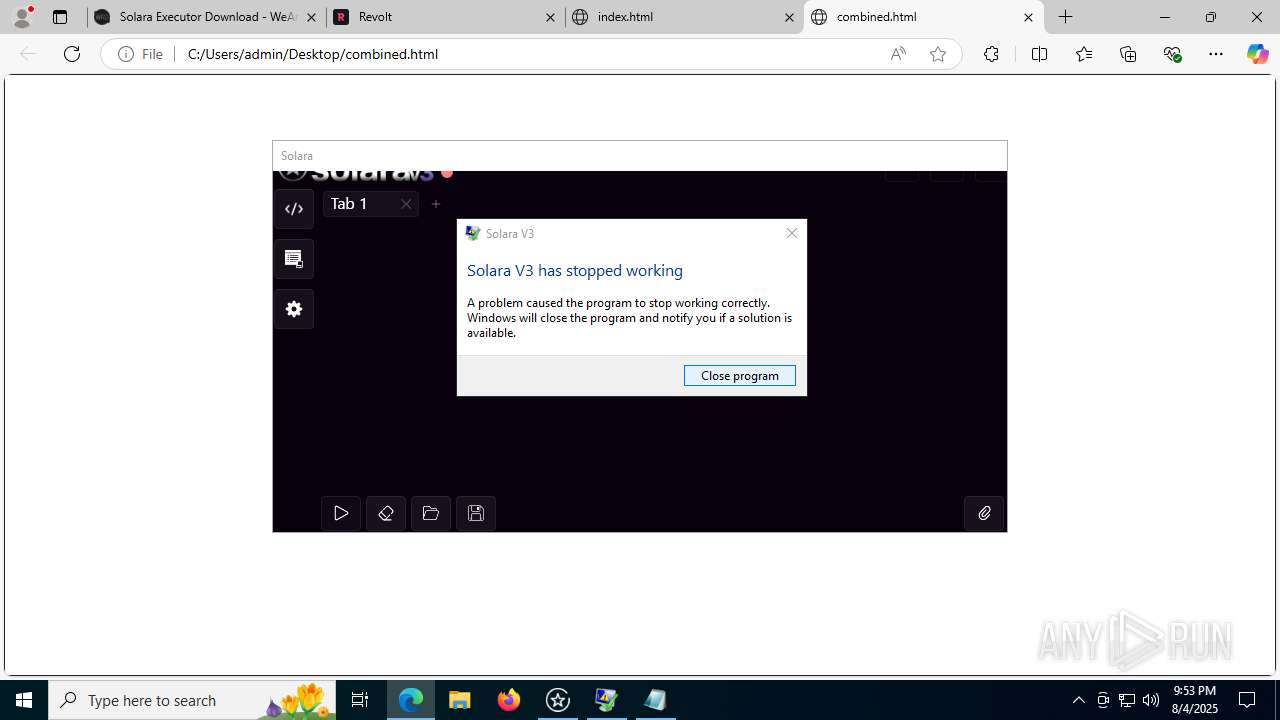
Task: Open browser Extensions puzzle icon
Action: click(x=991, y=54)
